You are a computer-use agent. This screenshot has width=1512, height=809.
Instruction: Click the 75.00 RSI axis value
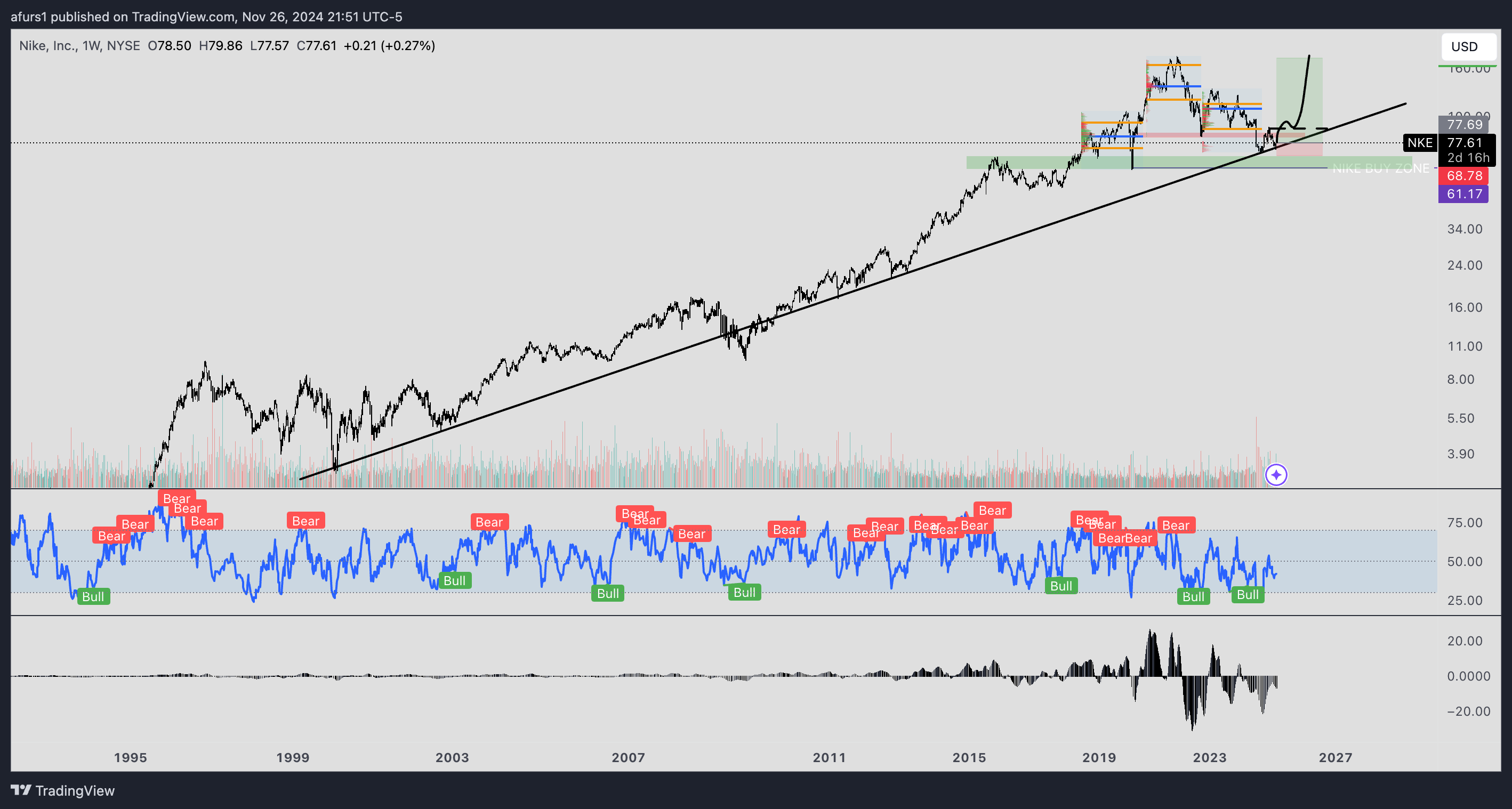(x=1465, y=523)
